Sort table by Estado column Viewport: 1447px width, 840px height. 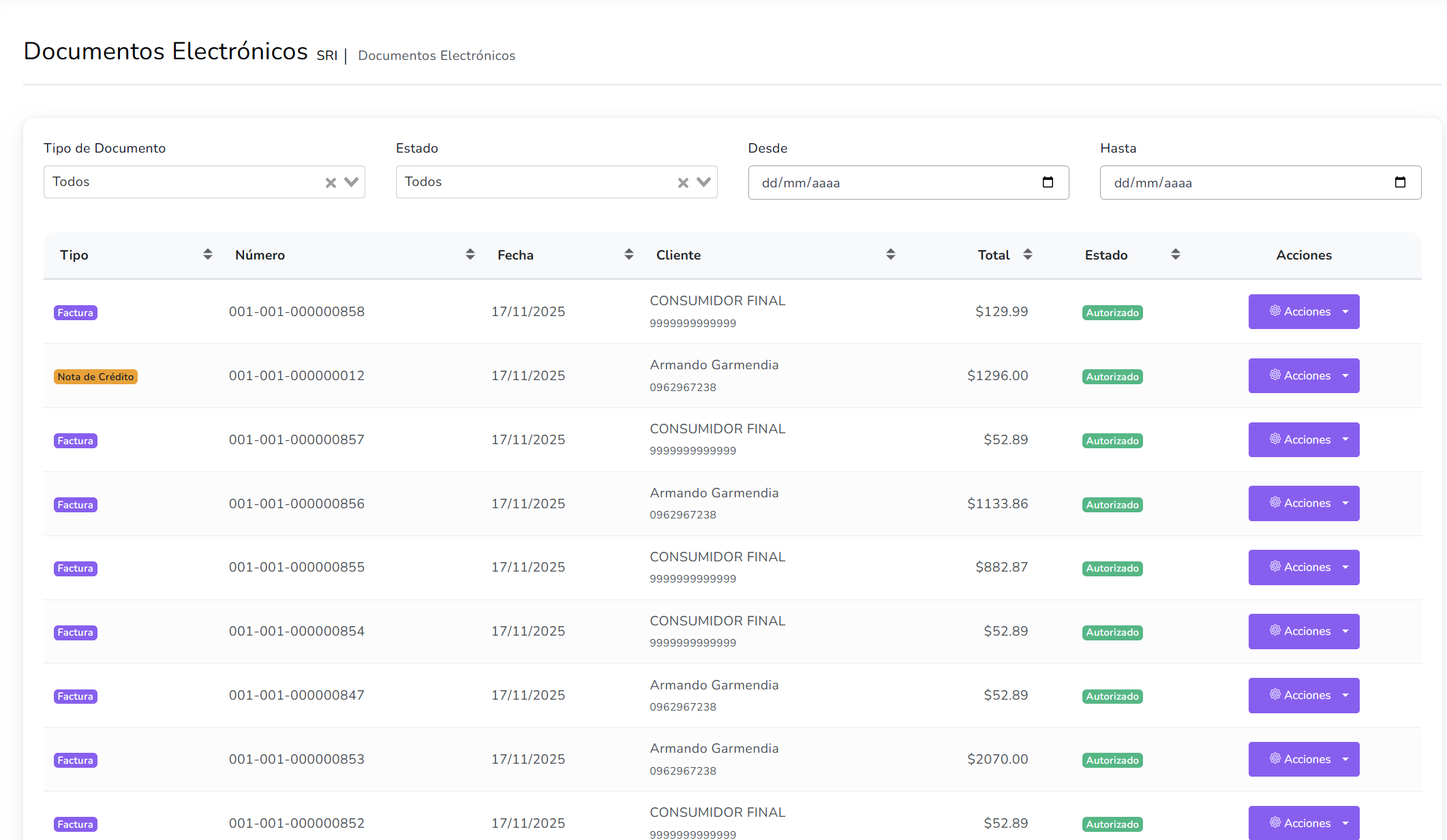(x=1176, y=255)
